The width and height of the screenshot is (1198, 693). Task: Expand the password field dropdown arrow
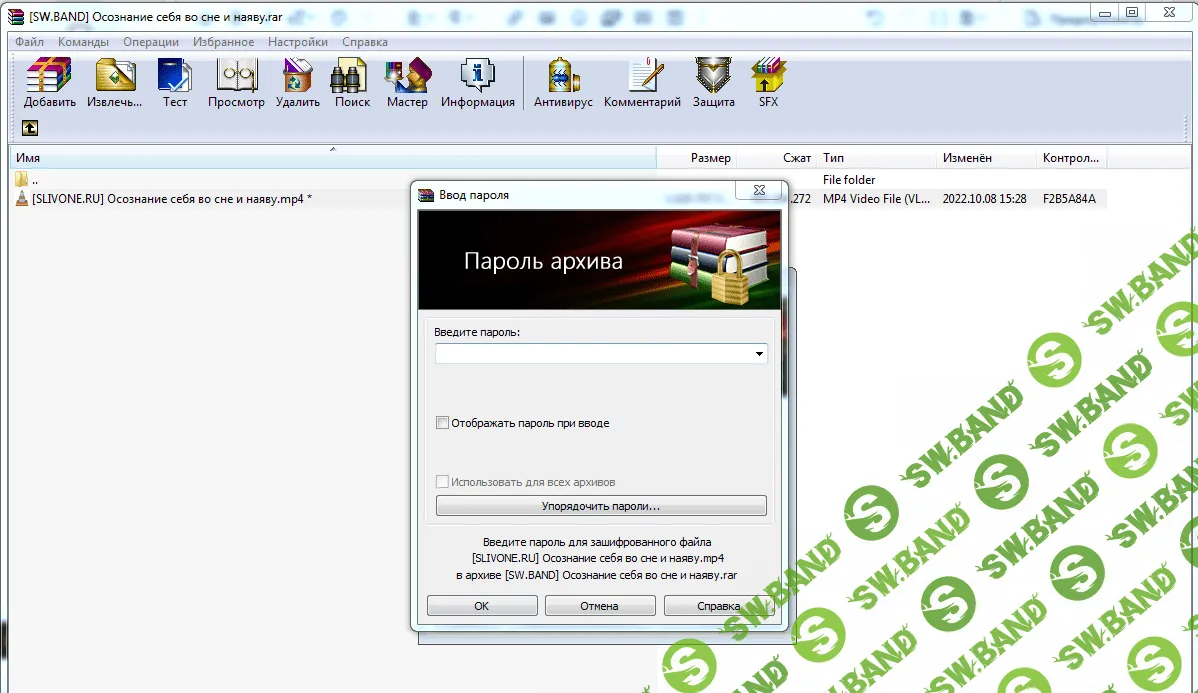point(759,354)
